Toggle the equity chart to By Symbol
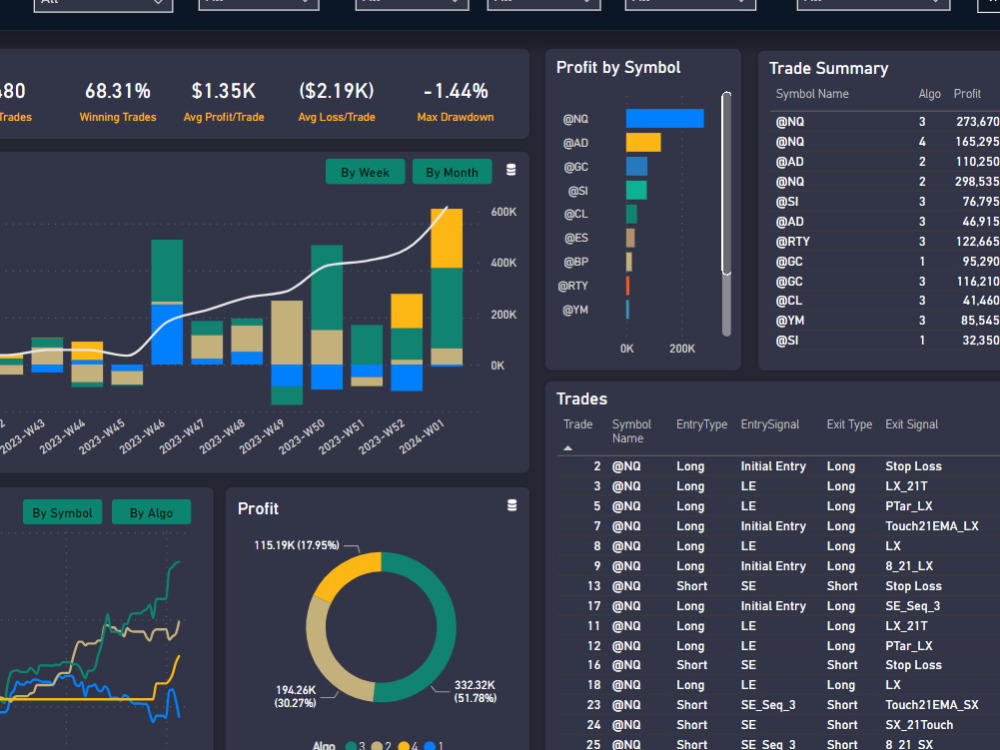1000x750 pixels. tap(62, 511)
